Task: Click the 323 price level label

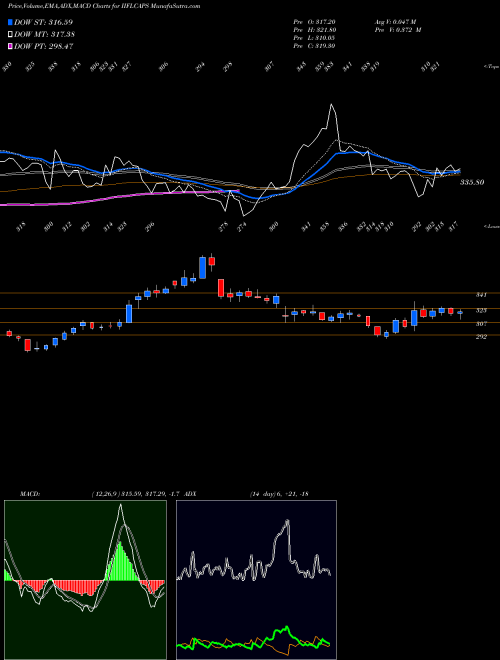Action: pyautogui.click(x=481, y=310)
